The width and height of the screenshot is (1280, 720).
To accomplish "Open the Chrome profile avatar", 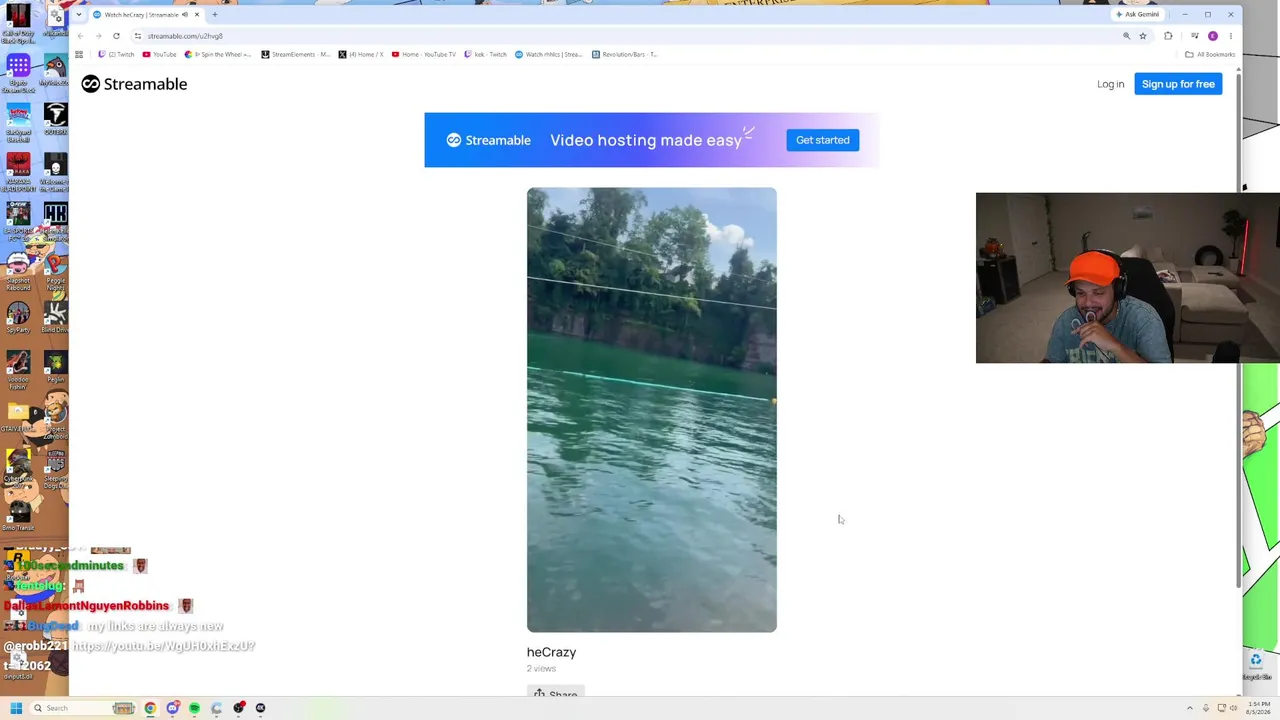I will (1213, 36).
